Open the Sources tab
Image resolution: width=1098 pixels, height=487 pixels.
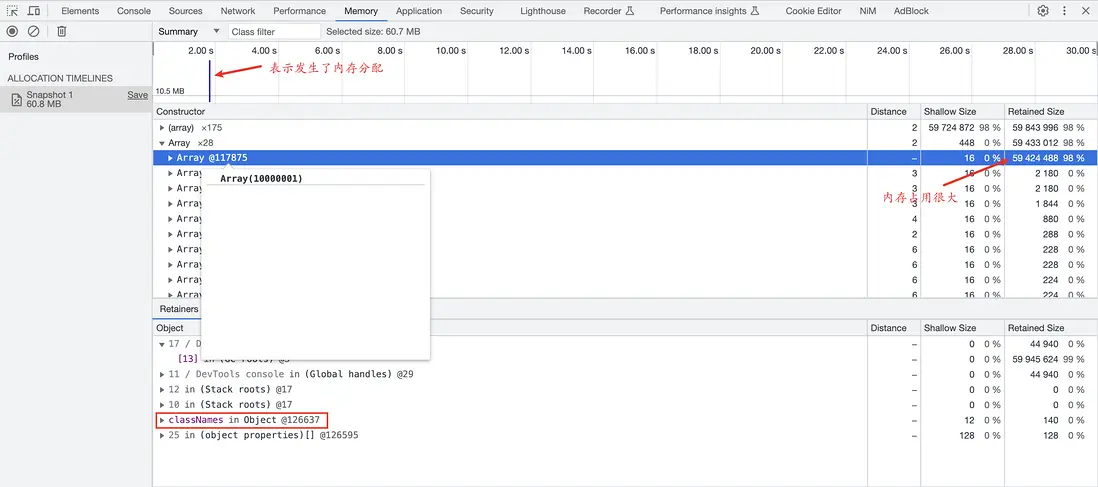pyautogui.click(x=186, y=11)
